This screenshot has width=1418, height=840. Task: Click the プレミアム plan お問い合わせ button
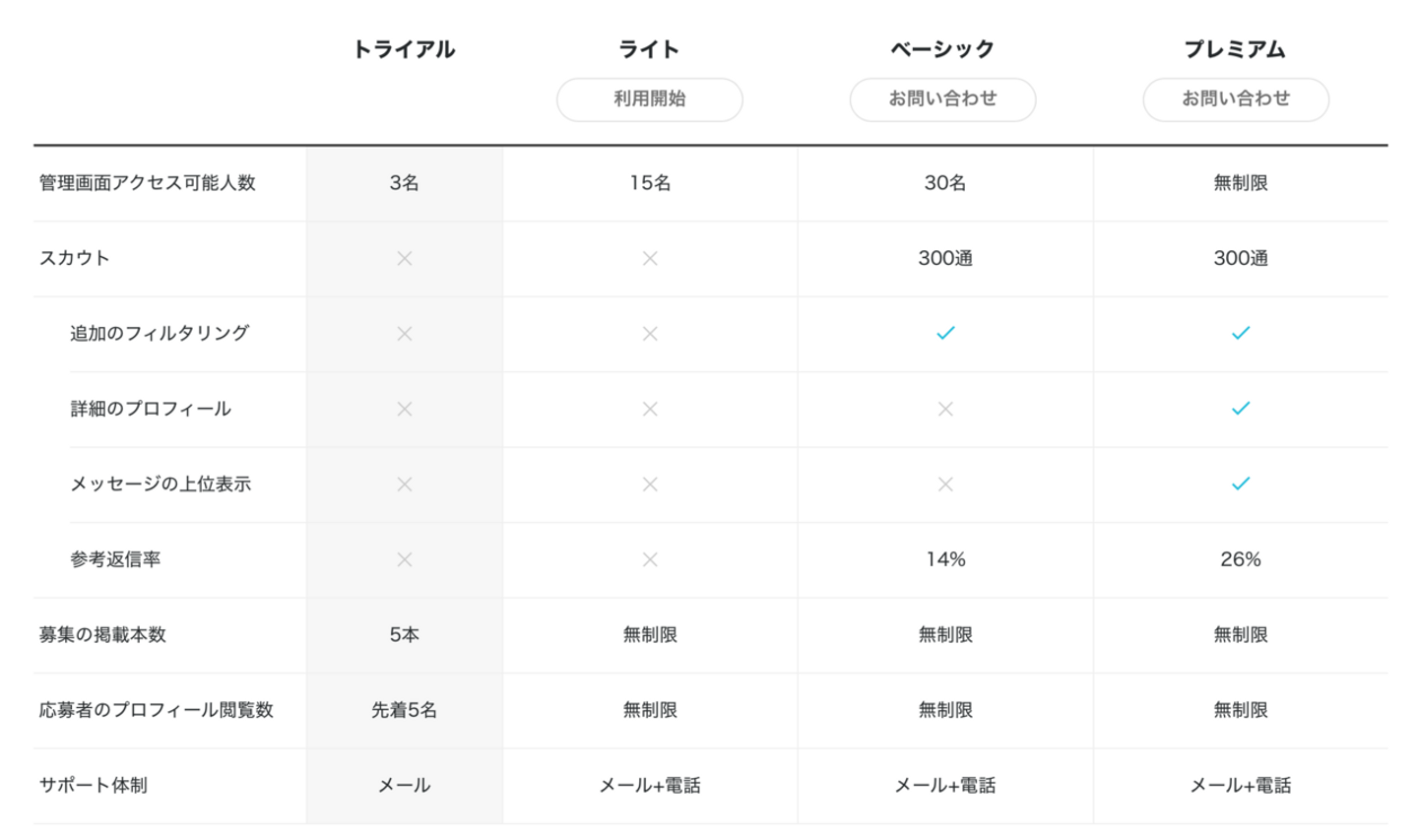coord(1236,99)
